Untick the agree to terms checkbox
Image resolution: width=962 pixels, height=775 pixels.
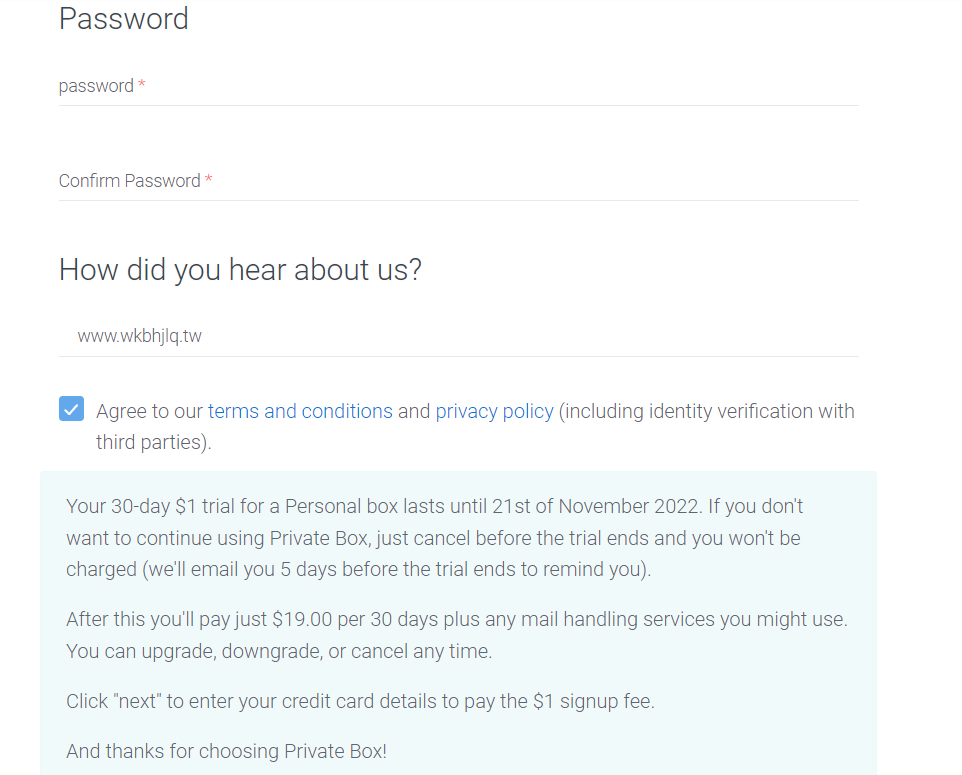(71, 409)
